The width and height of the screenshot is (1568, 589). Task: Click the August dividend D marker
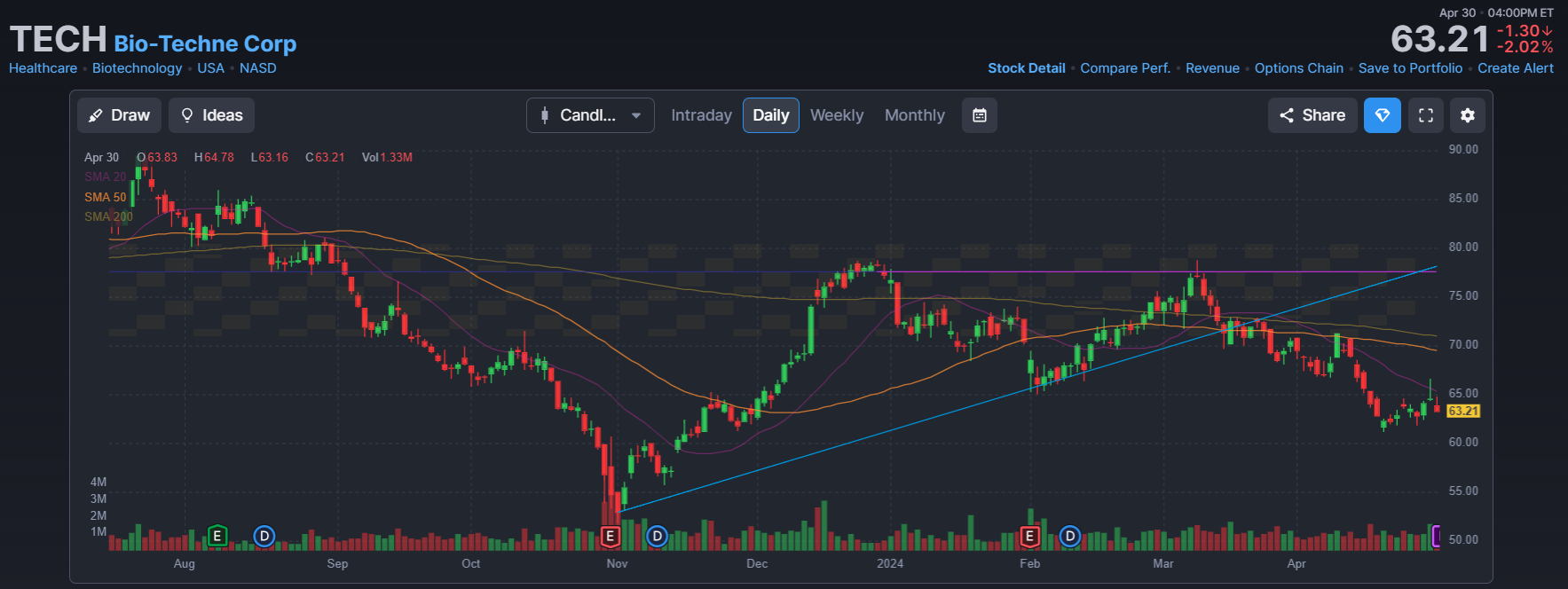coord(264,536)
